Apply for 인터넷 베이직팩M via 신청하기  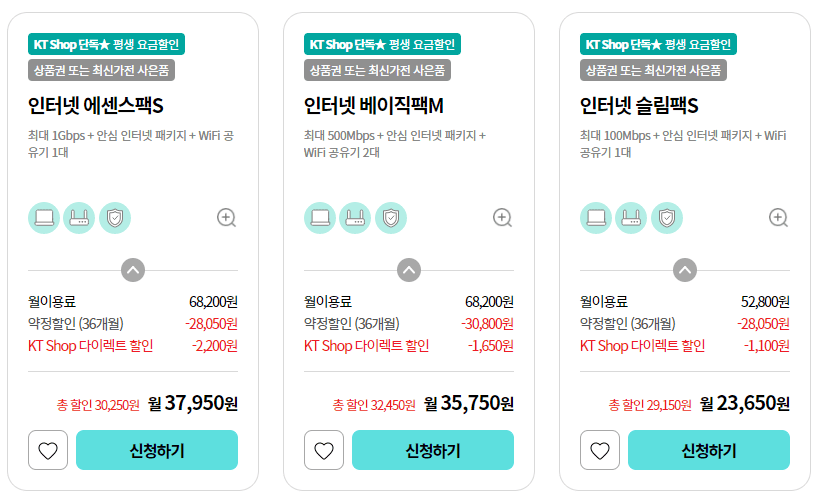(433, 450)
